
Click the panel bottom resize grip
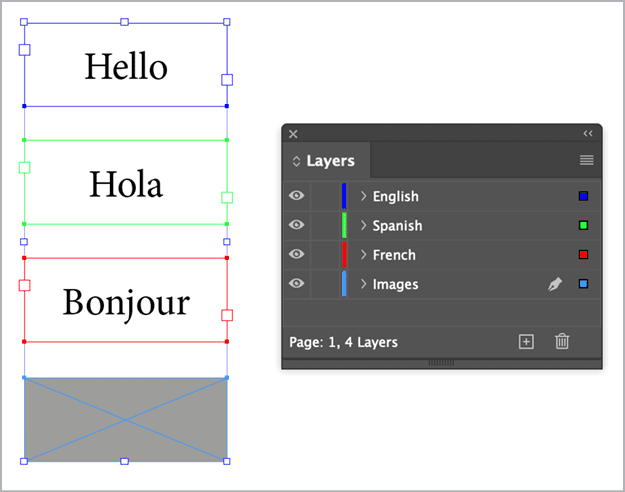pos(441,363)
